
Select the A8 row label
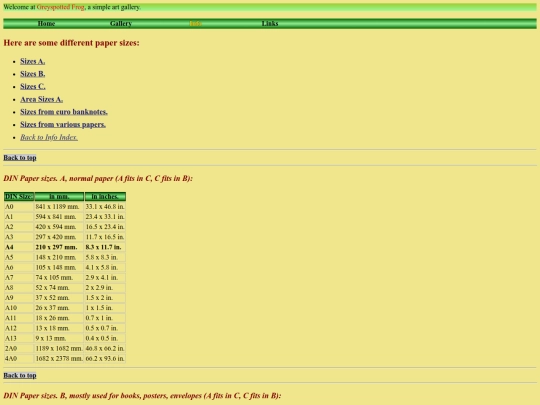click(x=19, y=288)
